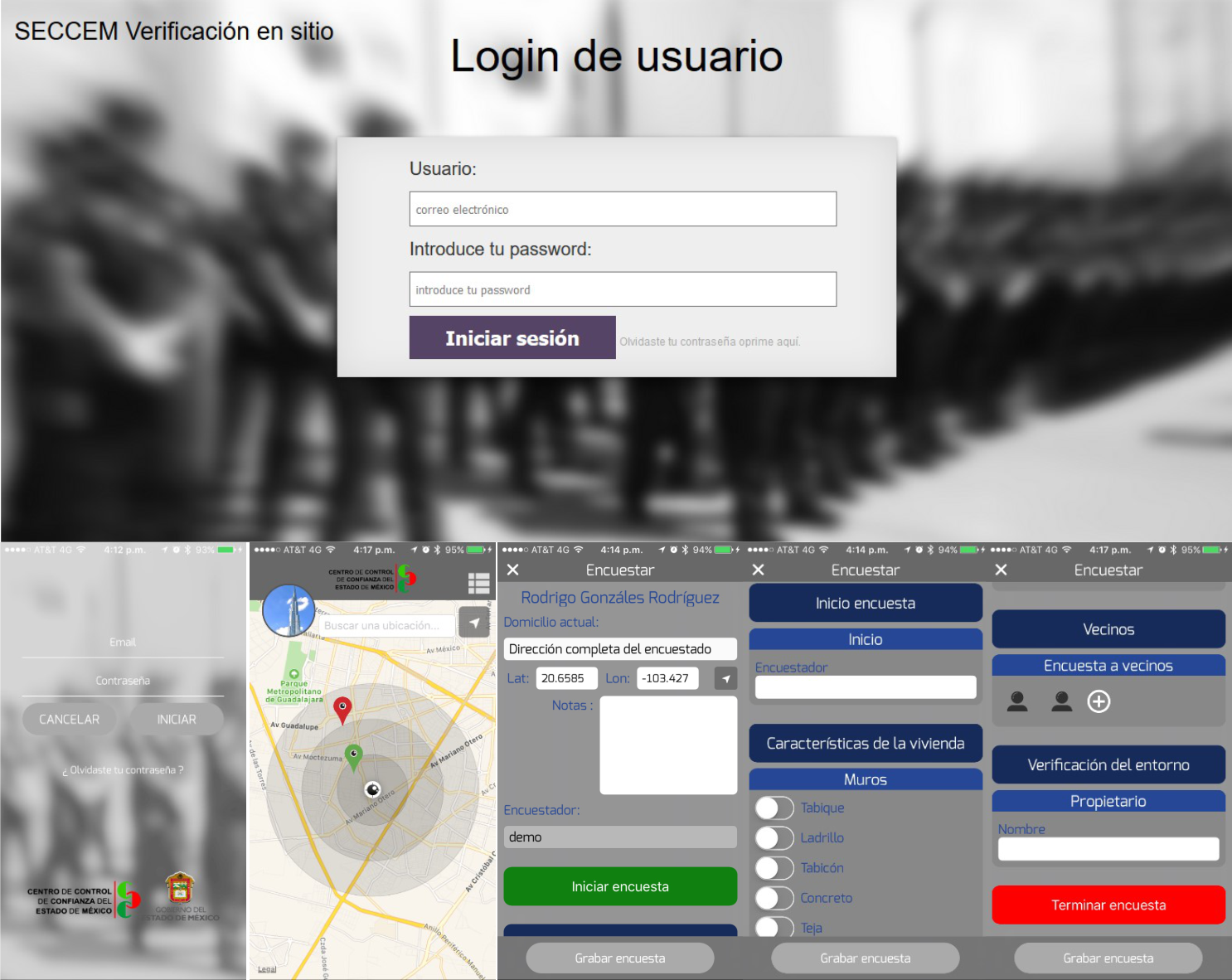Click the Olvidaste tu contraseña oprime aquí link
The height and width of the screenshot is (980, 1232).
[x=710, y=342]
